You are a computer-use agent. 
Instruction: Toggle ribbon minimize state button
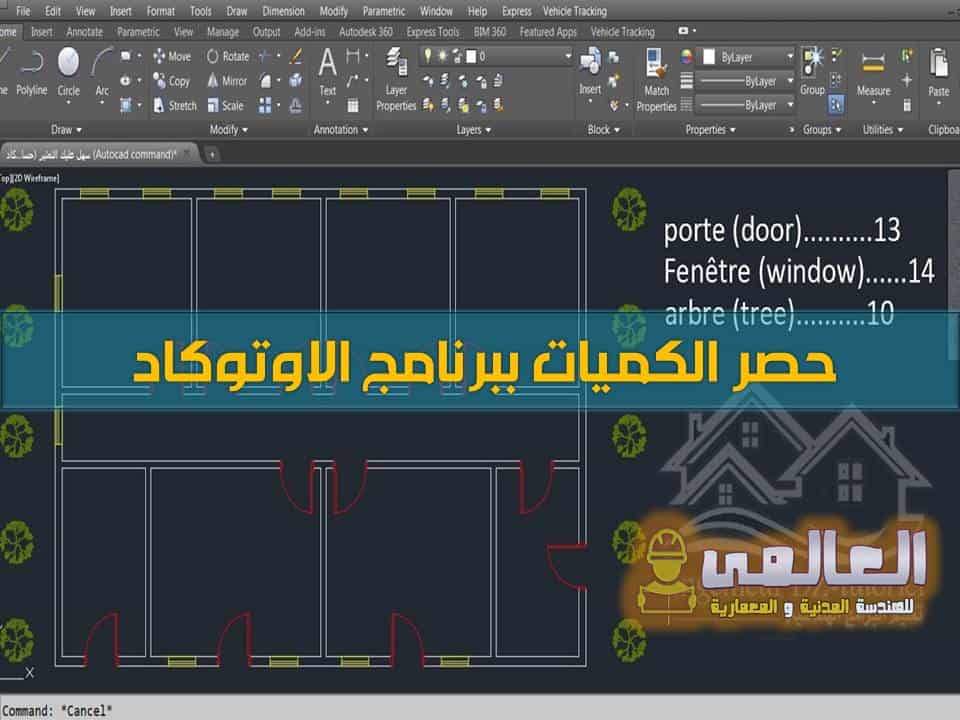[683, 31]
